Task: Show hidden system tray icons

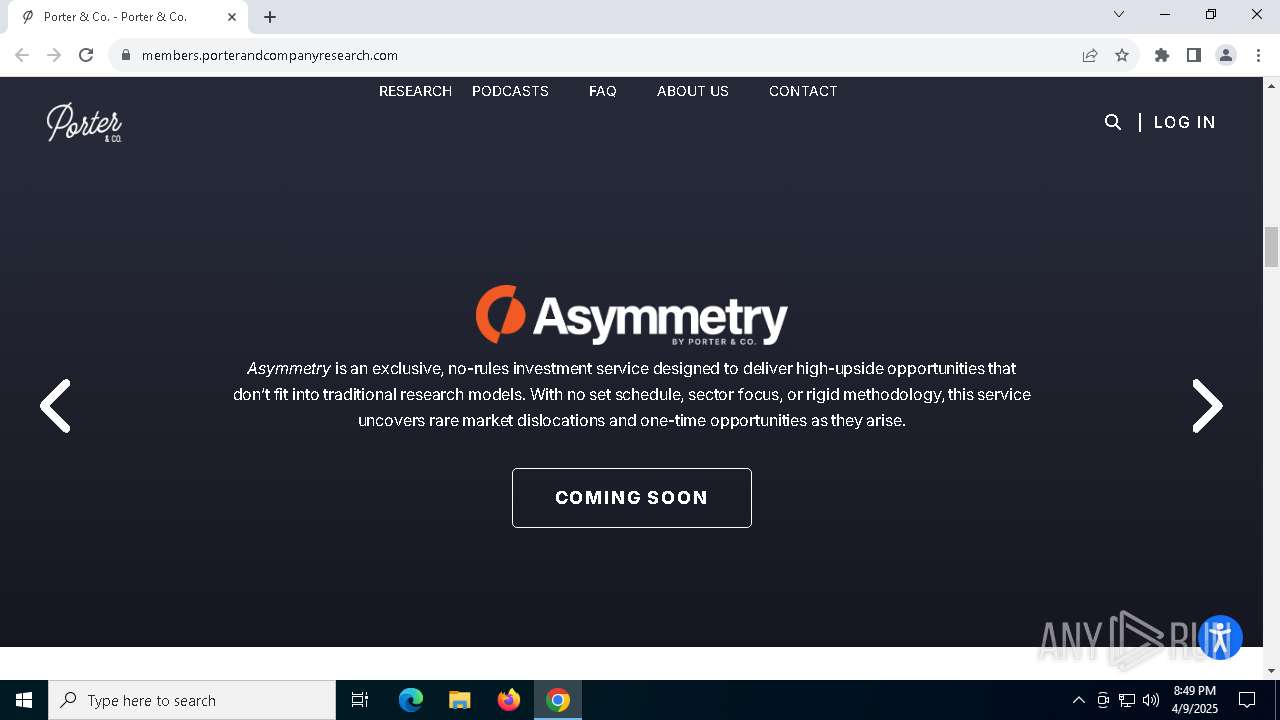Action: tap(1078, 700)
